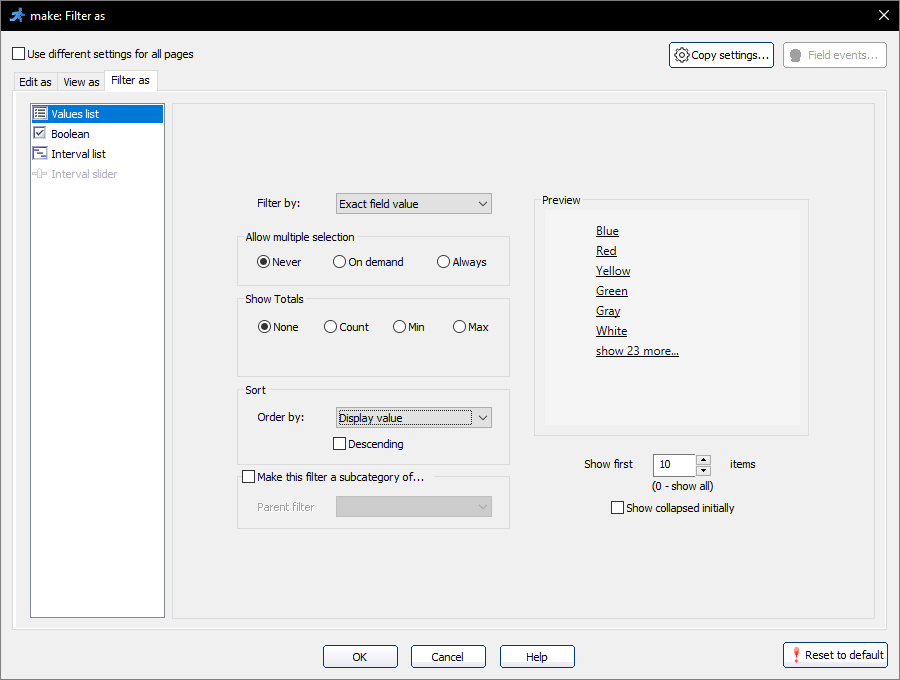Click the Field events button icon
Viewport: 900px width, 680px height.
click(x=796, y=55)
